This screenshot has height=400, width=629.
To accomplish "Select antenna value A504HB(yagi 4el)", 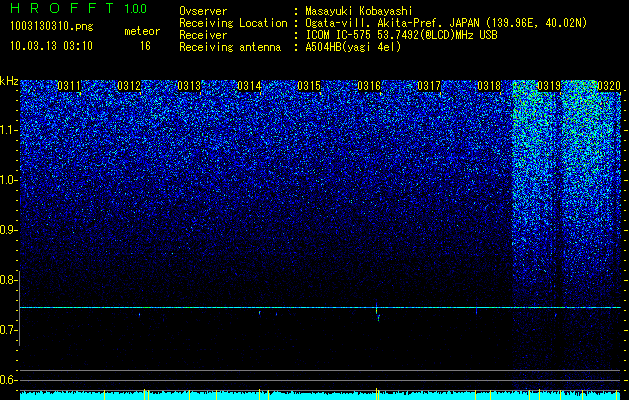I will (x=353, y=47).
